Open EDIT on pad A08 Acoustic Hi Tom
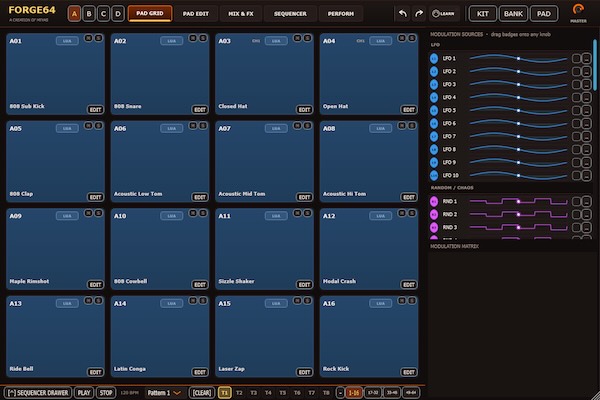Image resolution: width=600 pixels, height=400 pixels. click(x=409, y=198)
